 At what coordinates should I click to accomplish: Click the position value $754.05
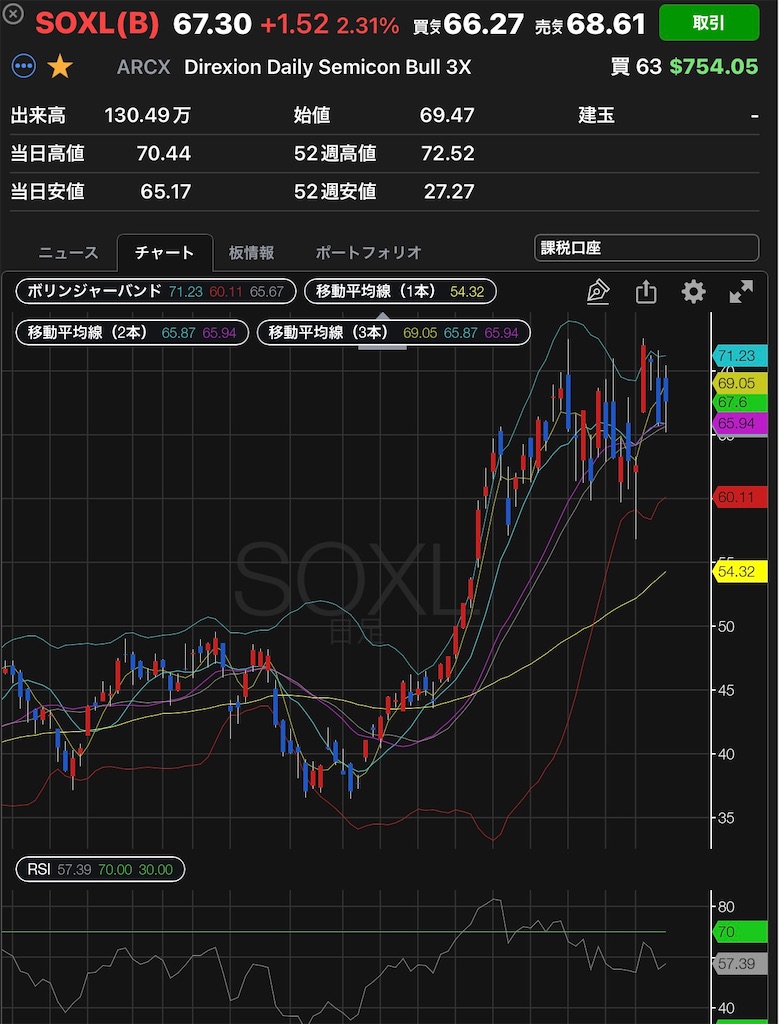(x=714, y=67)
